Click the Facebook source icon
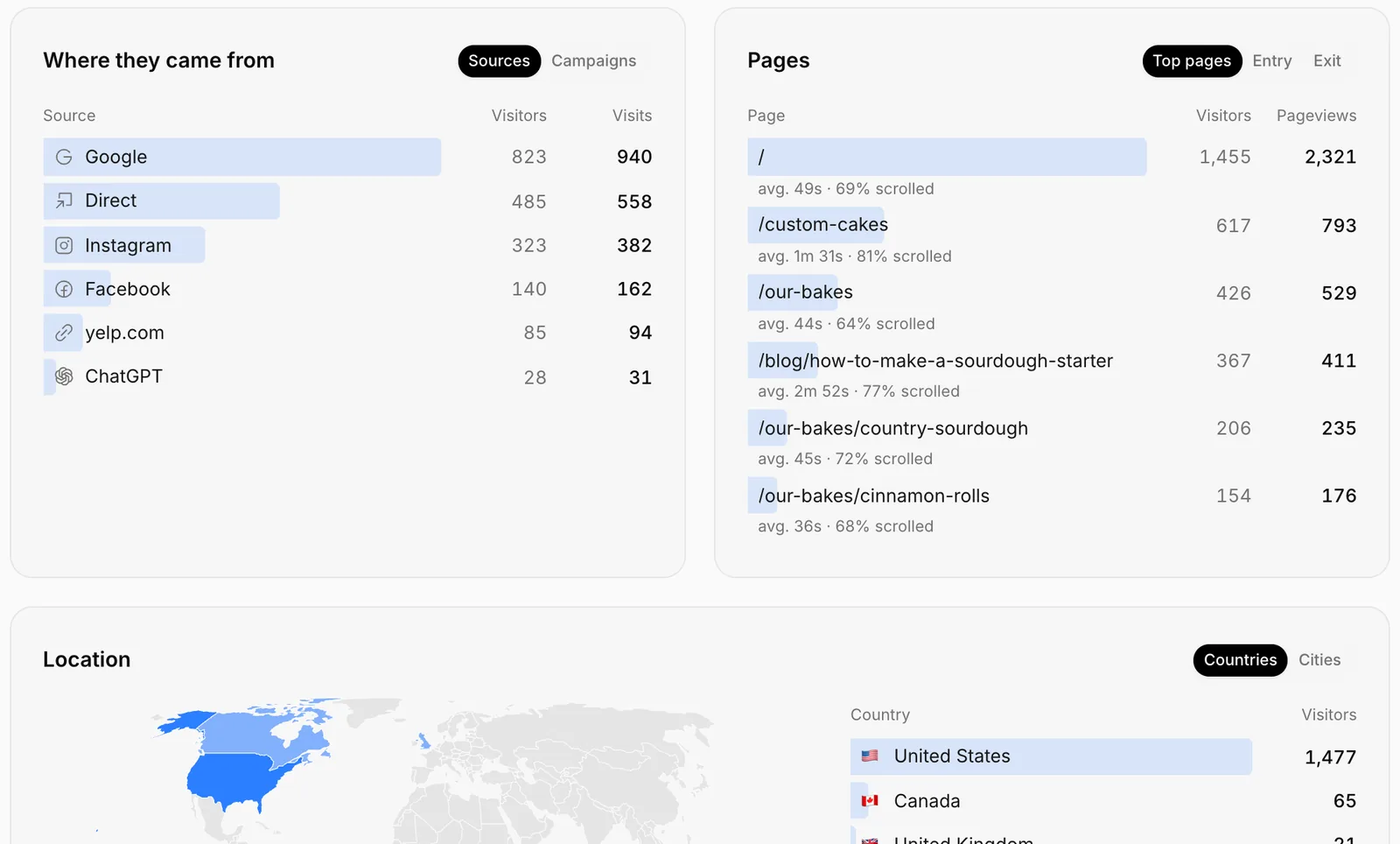 [64, 289]
